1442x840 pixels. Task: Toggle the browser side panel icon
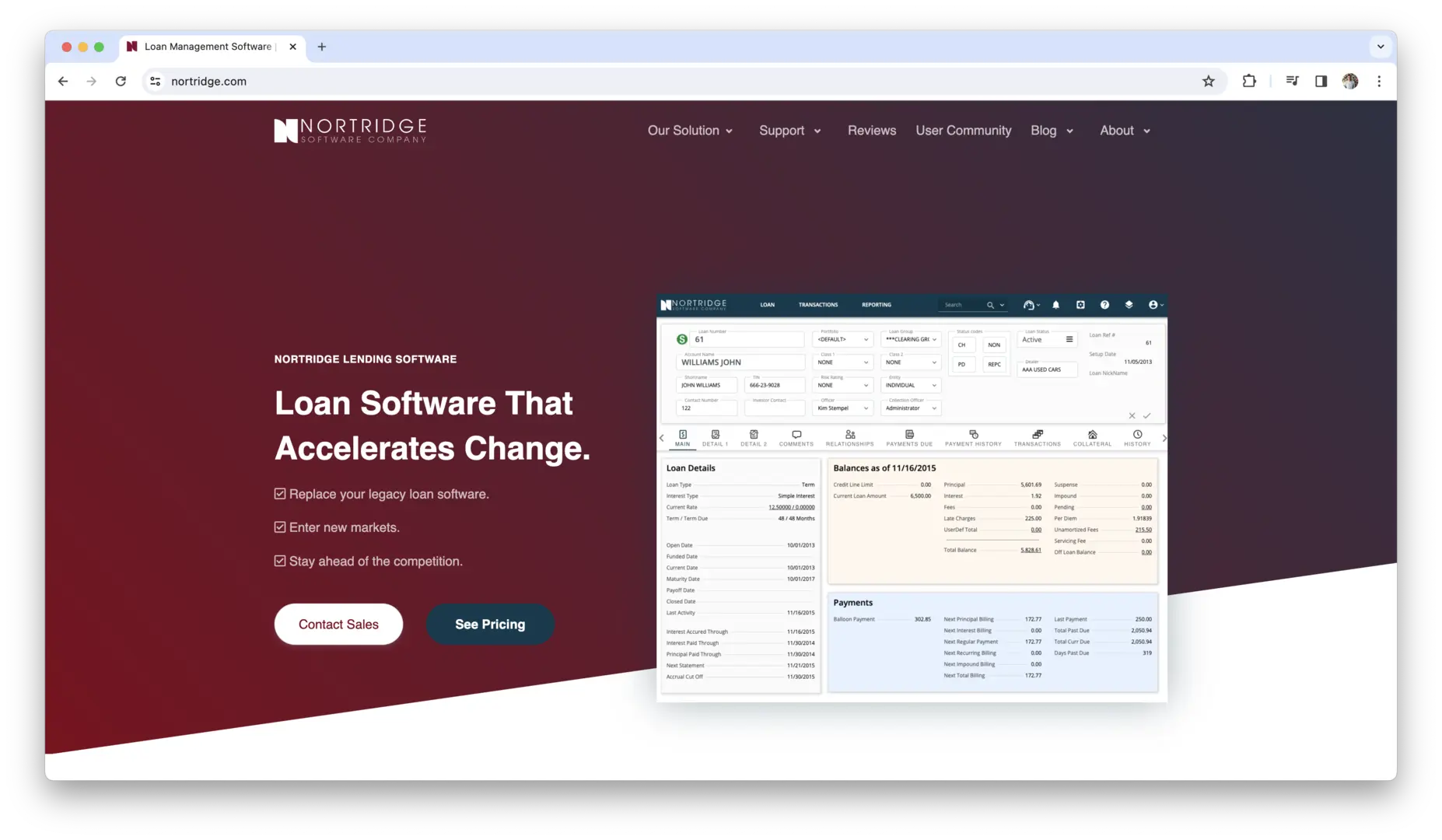(x=1321, y=81)
